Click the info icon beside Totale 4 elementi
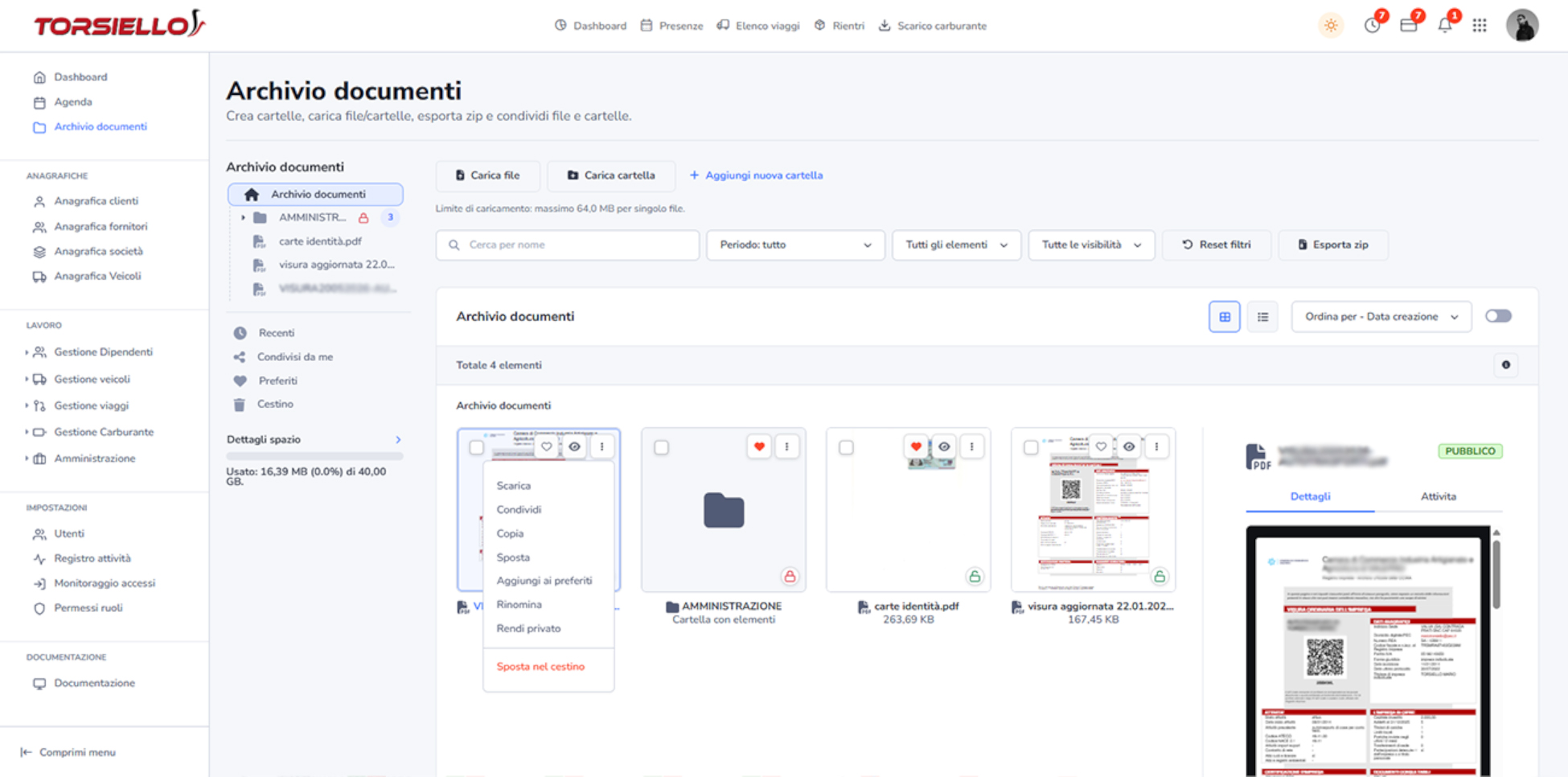 point(1505,365)
